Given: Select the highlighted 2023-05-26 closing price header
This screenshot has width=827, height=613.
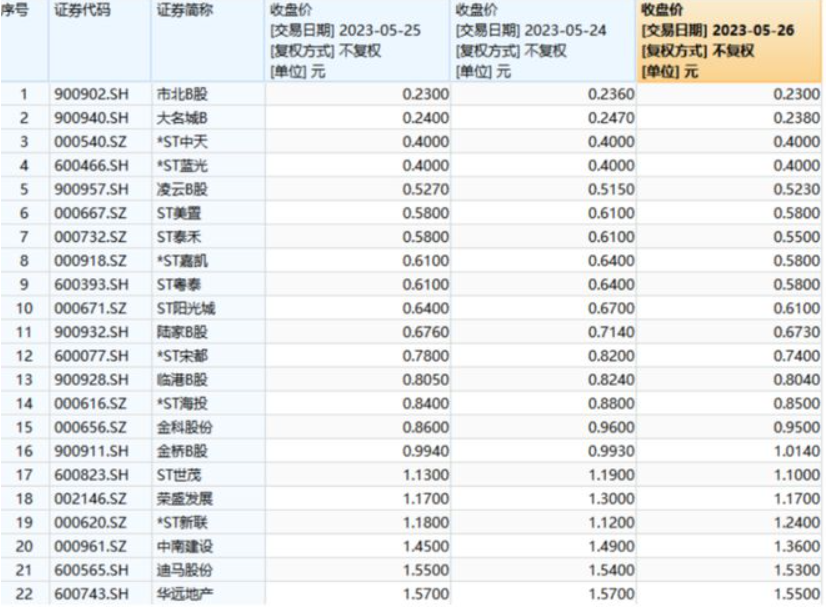Looking at the screenshot, I should (x=729, y=41).
